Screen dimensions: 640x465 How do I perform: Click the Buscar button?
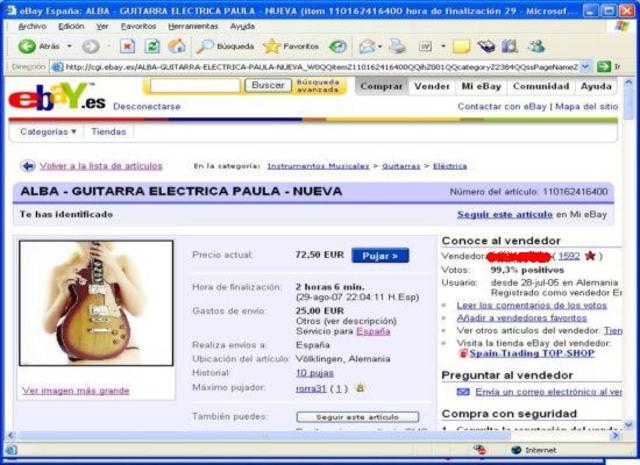tap(268, 85)
